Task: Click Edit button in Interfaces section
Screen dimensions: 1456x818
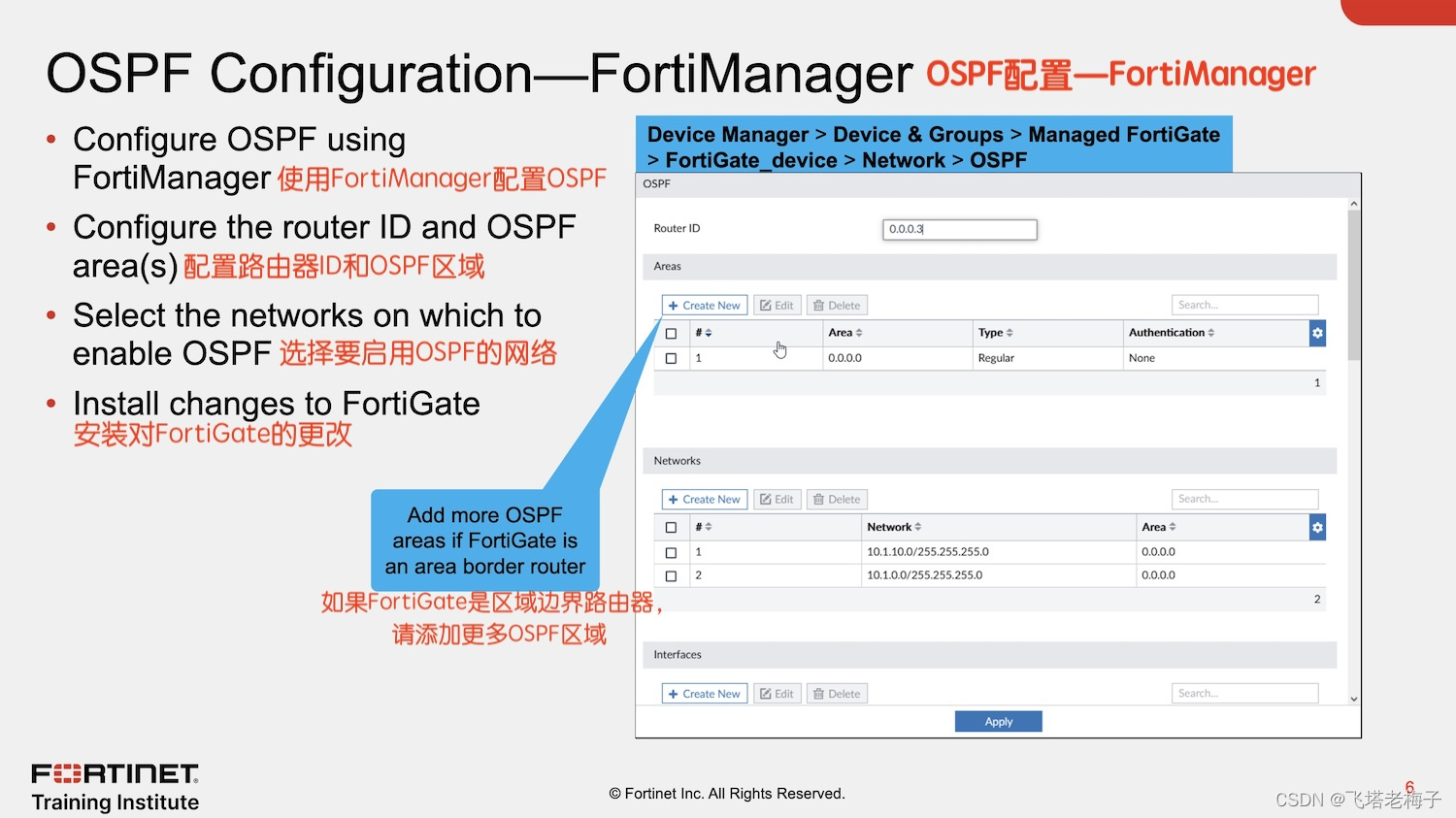Action: point(777,694)
